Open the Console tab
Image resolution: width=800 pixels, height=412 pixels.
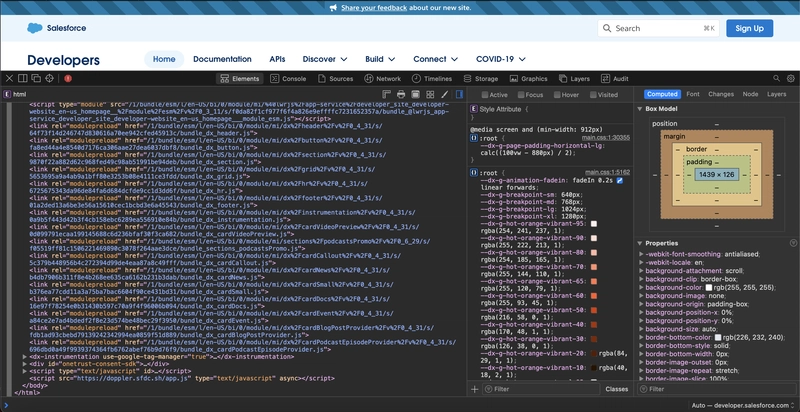pos(288,78)
